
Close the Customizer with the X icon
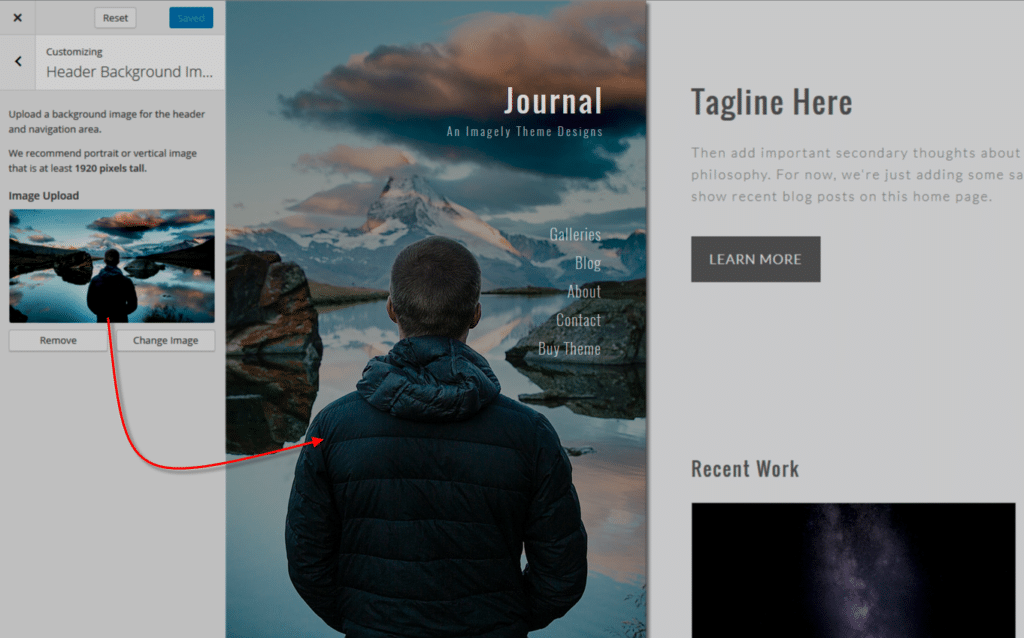(18, 18)
